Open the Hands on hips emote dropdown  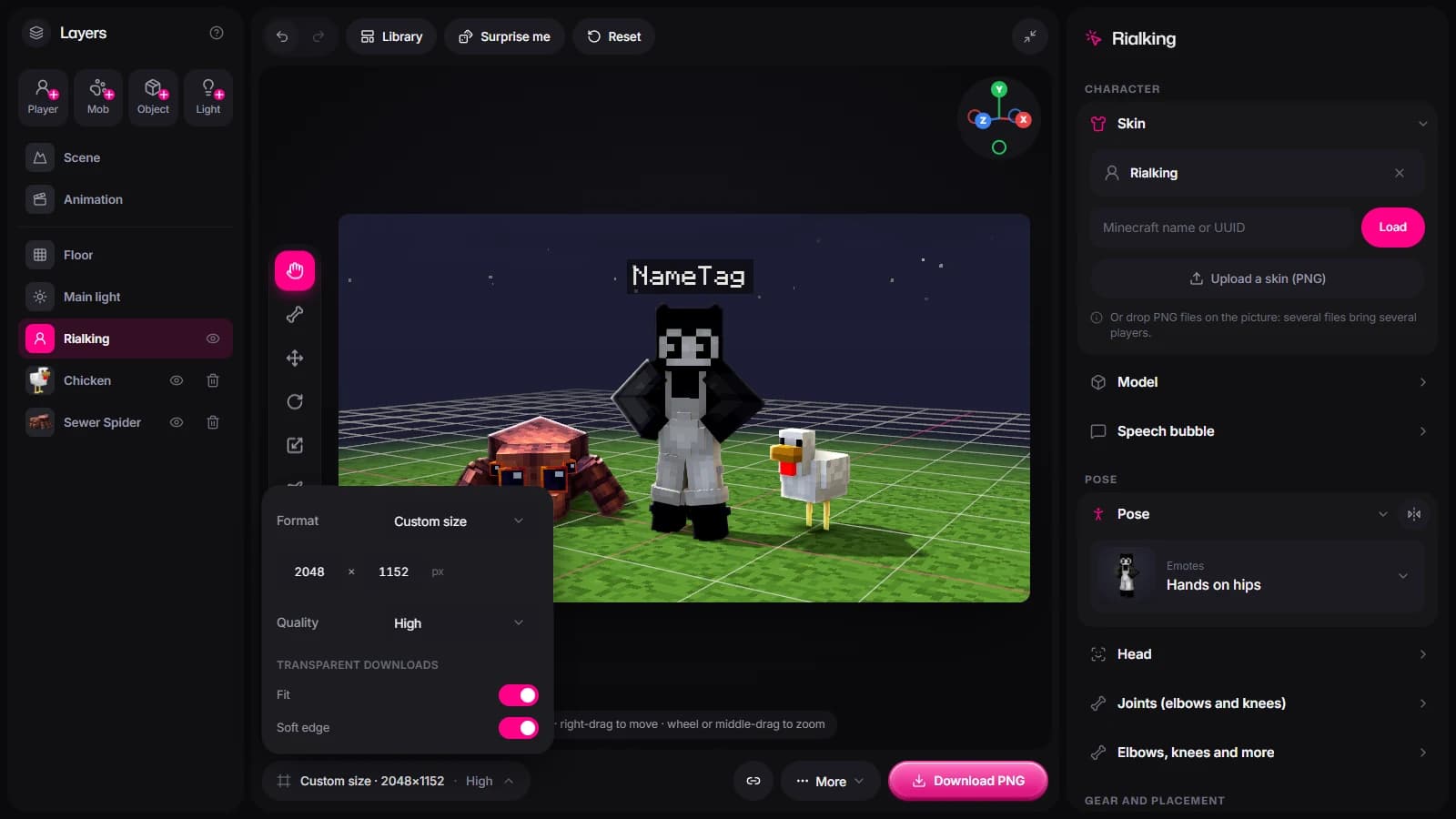click(x=1258, y=576)
